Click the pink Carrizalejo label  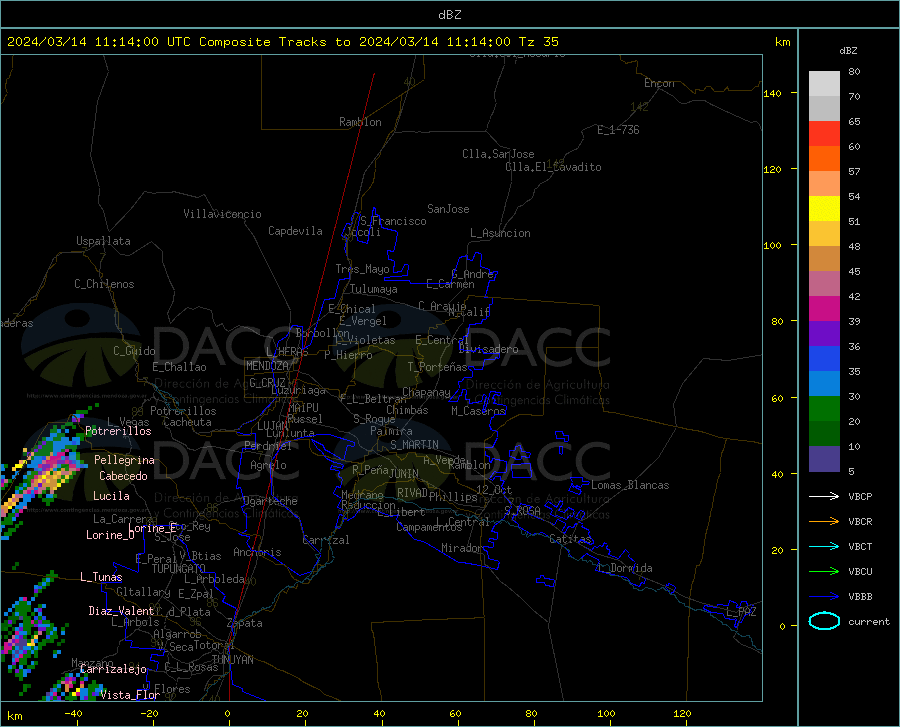pos(113,669)
